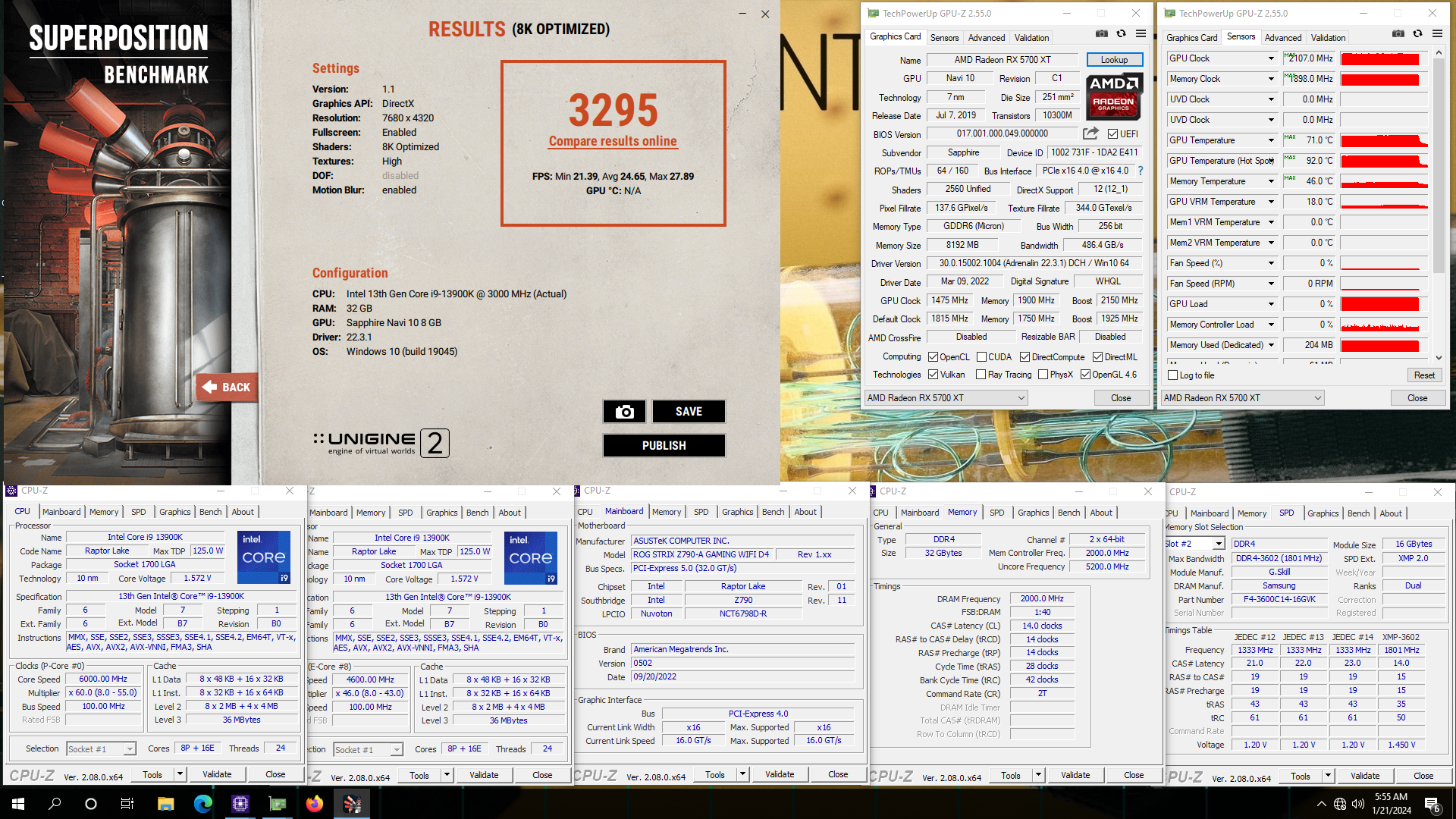This screenshot has width=1456, height=819.
Task: Open the Slot #2 dropdown in the CPU-Z SPD window
Action: pyautogui.click(x=1218, y=544)
